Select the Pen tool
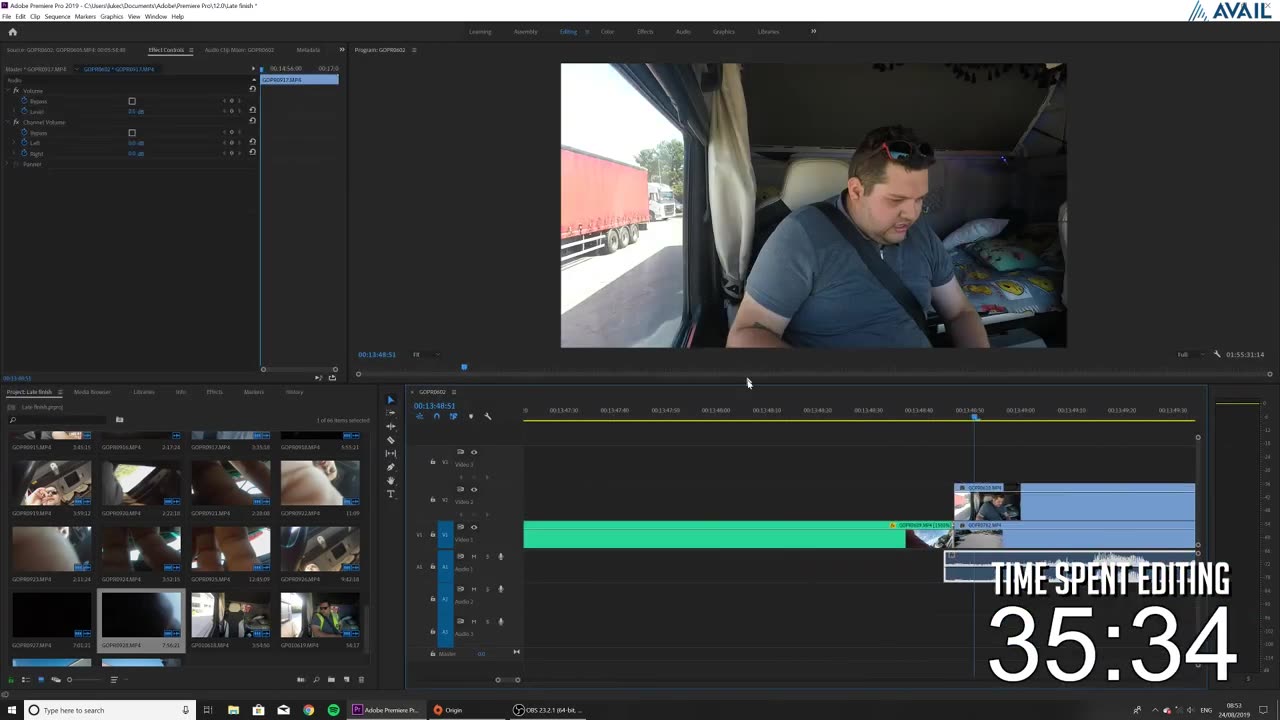The height and width of the screenshot is (720, 1280). click(x=391, y=467)
